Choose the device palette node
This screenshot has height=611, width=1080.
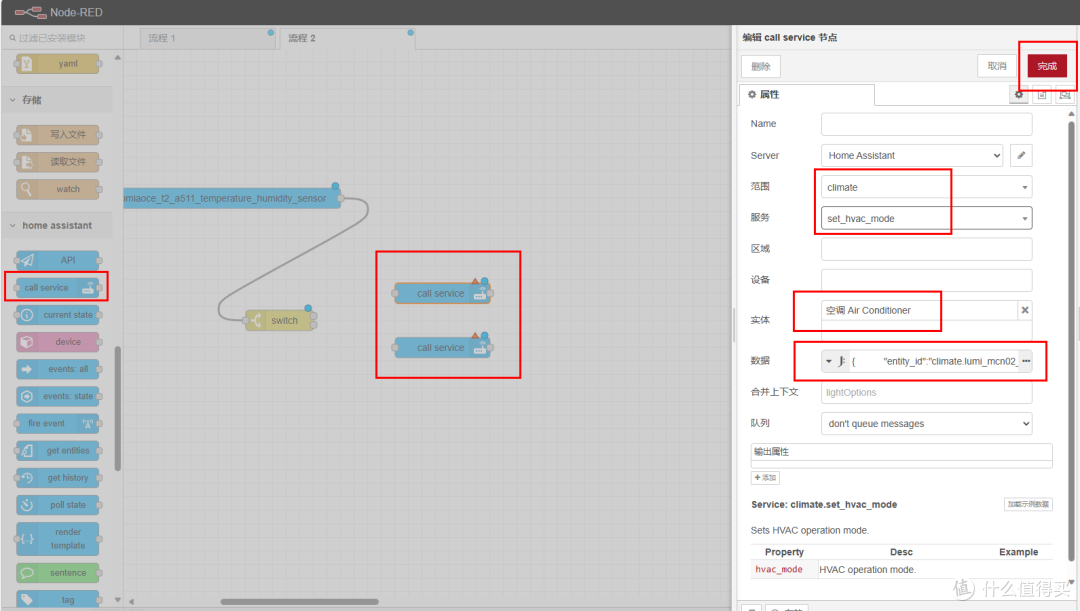pyautogui.click(x=58, y=342)
